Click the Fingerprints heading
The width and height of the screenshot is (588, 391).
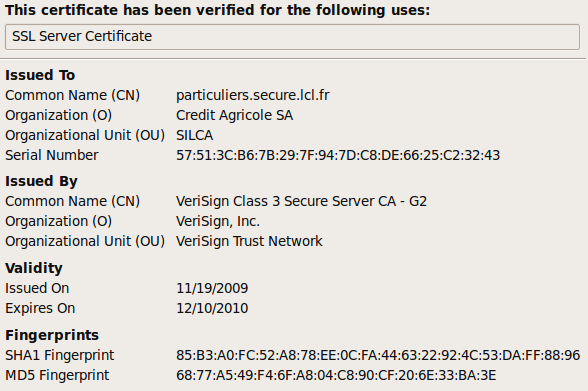52,335
